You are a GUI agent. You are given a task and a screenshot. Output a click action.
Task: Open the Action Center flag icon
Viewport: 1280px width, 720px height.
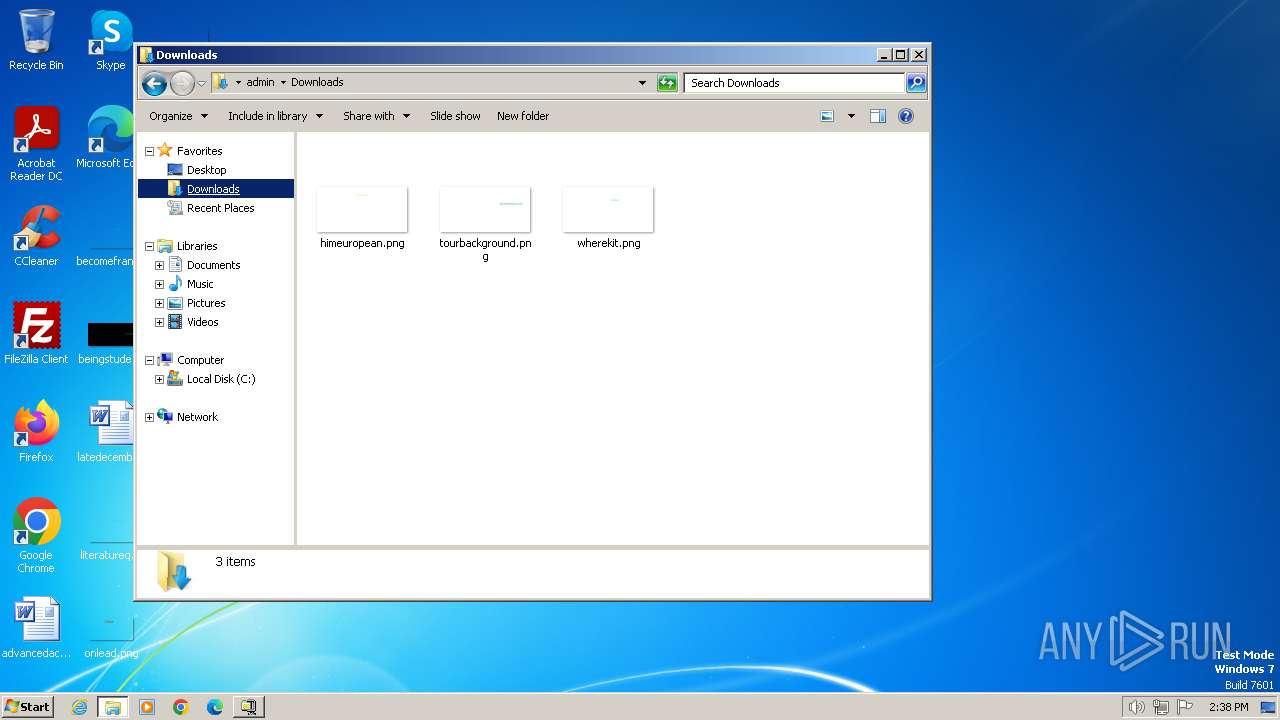1185,707
